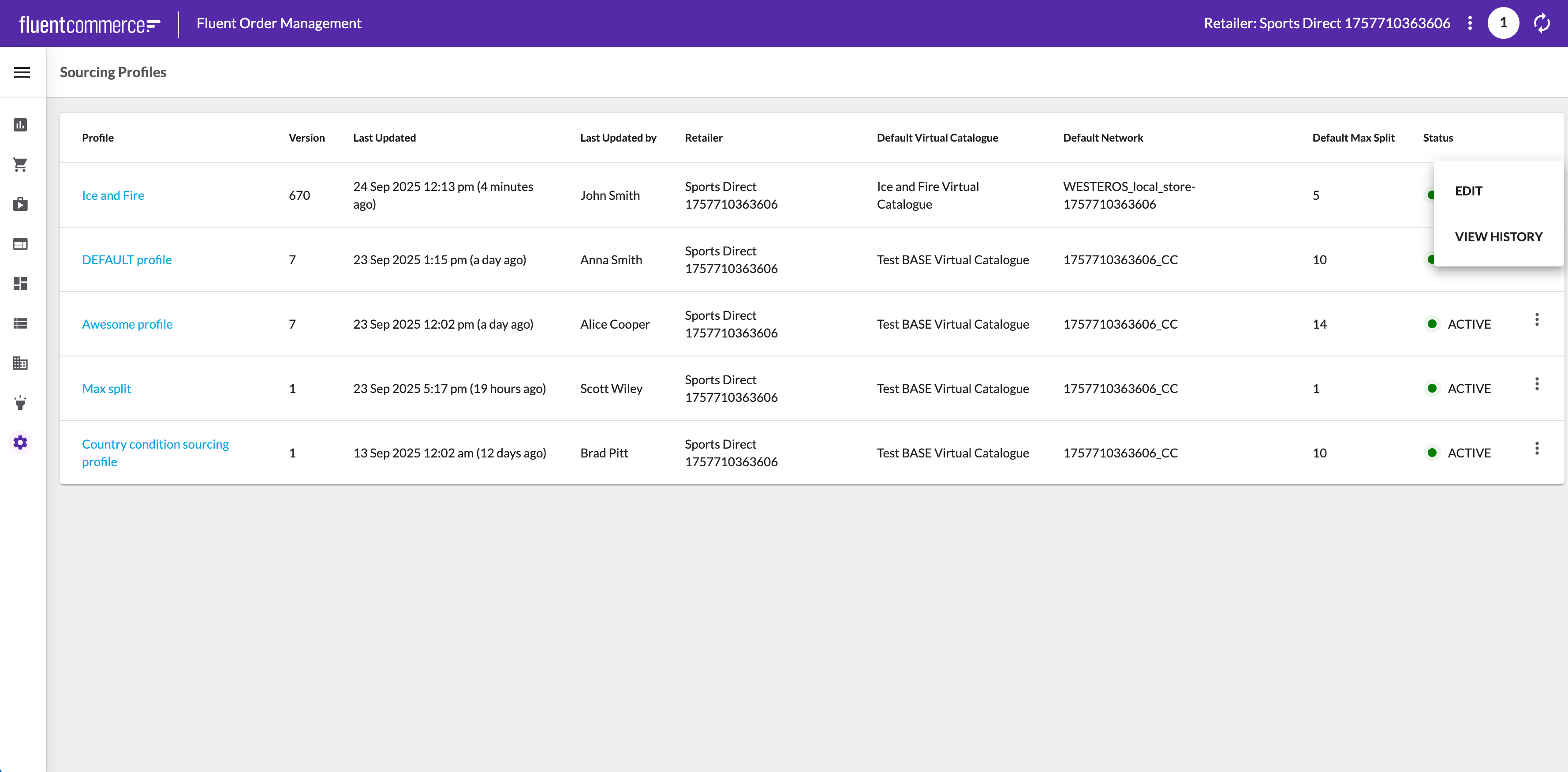Open actions menu for Max split row

click(x=1536, y=384)
